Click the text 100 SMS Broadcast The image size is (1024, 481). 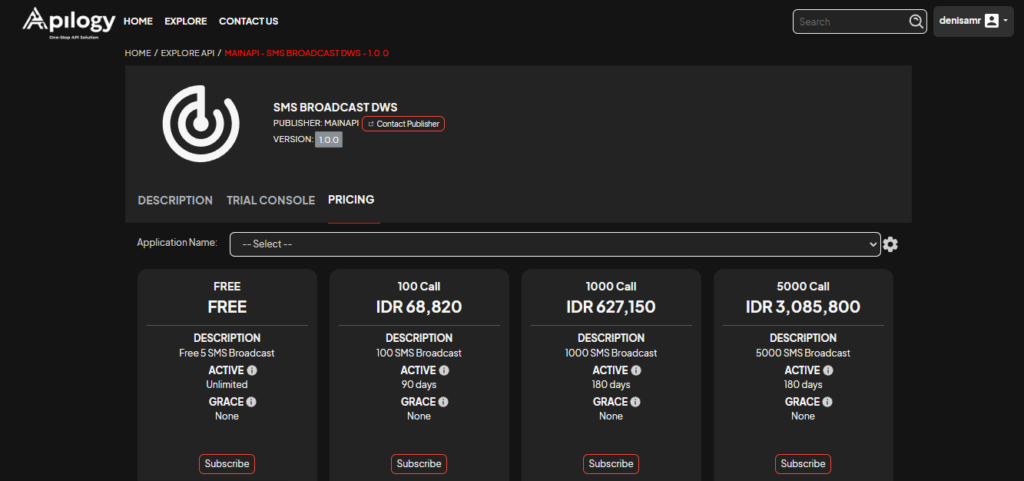(419, 353)
